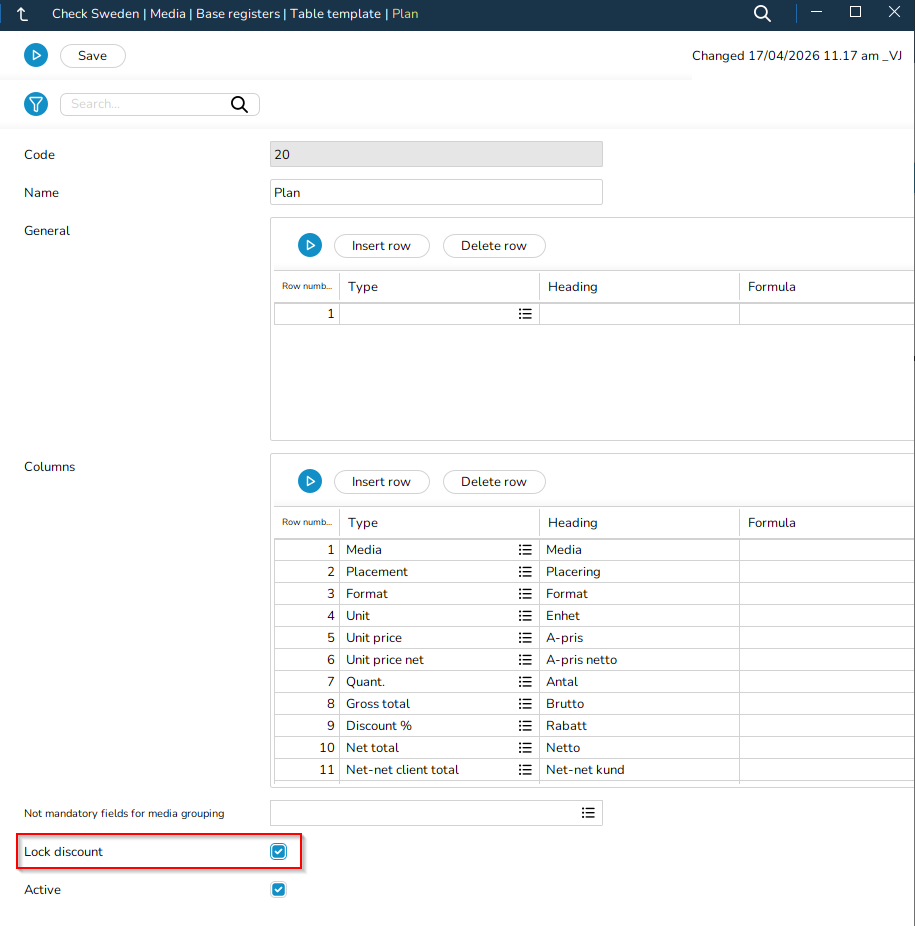This screenshot has height=926, width=915.
Task: Click into the Name field containing Plan
Action: coord(436,192)
